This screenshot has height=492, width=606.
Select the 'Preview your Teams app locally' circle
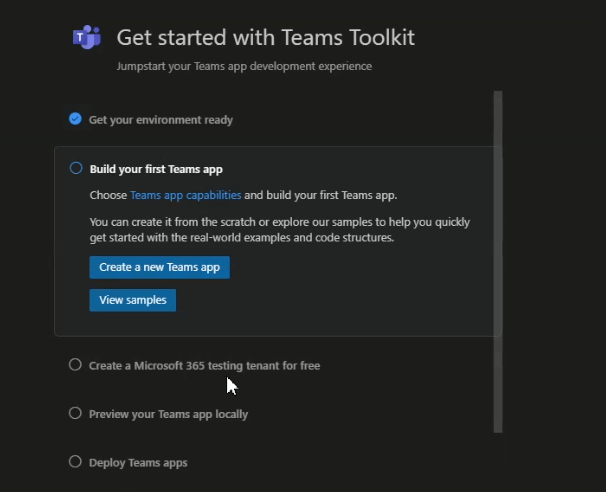point(75,413)
